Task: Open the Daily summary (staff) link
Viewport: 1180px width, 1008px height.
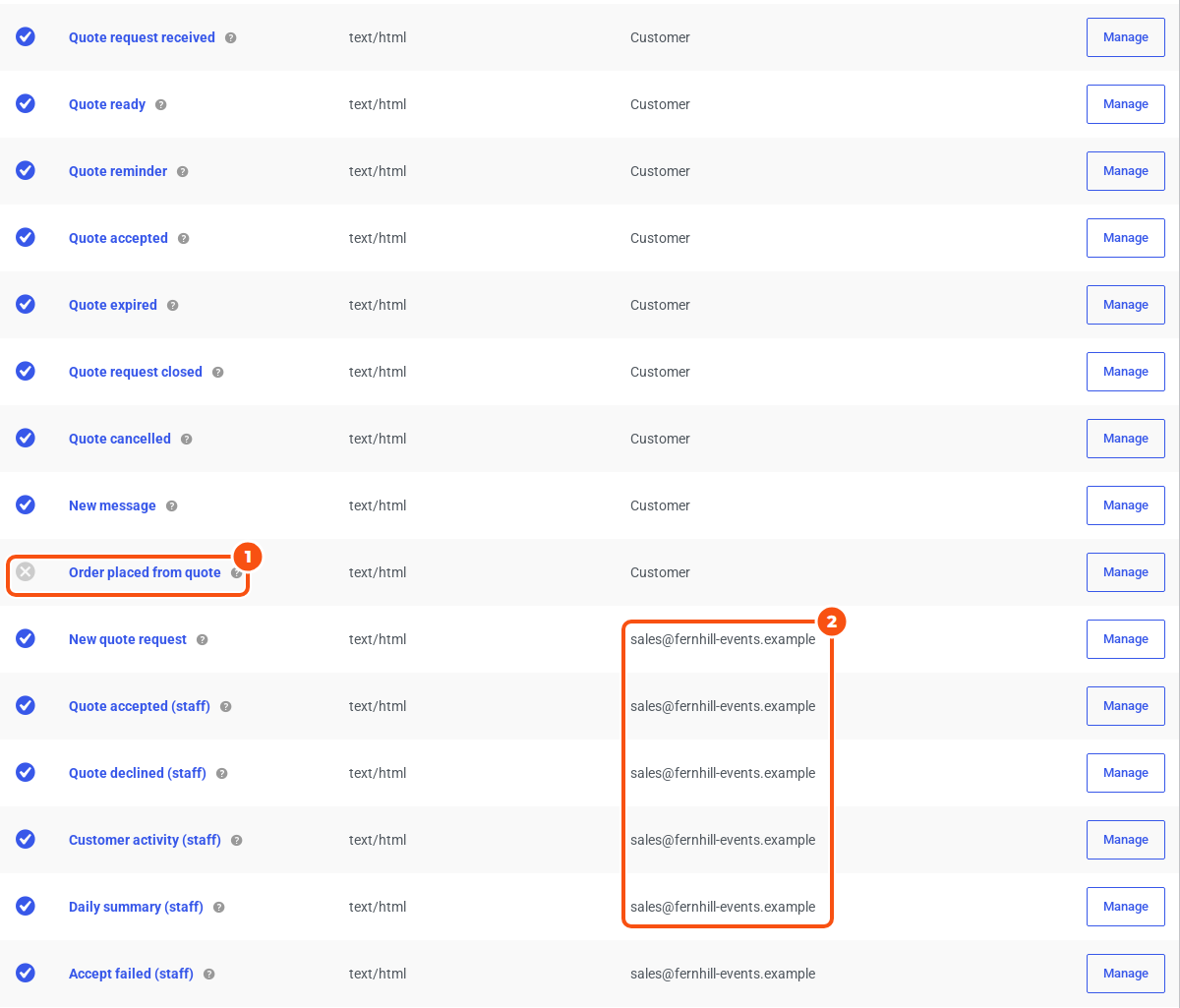Action: coord(136,907)
